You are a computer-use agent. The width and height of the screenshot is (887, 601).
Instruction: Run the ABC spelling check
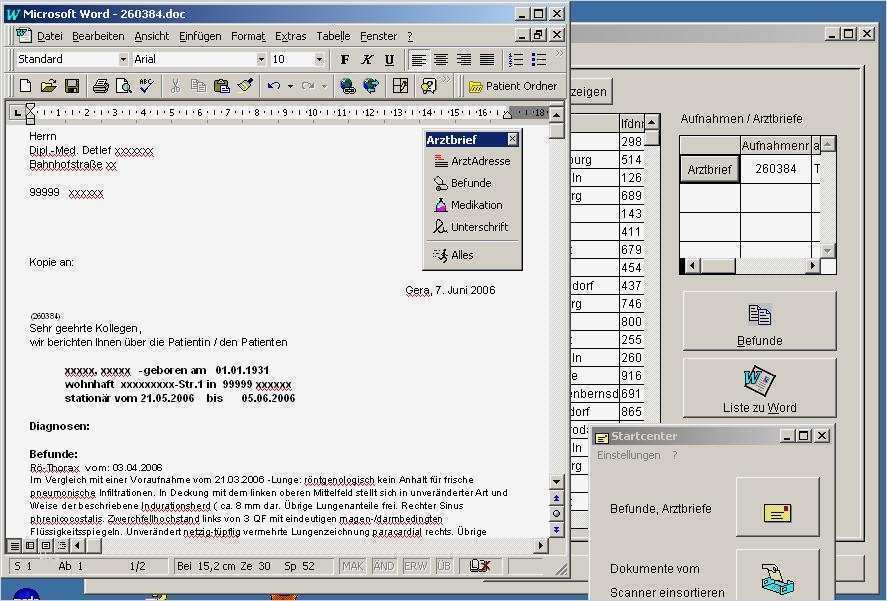[147, 86]
